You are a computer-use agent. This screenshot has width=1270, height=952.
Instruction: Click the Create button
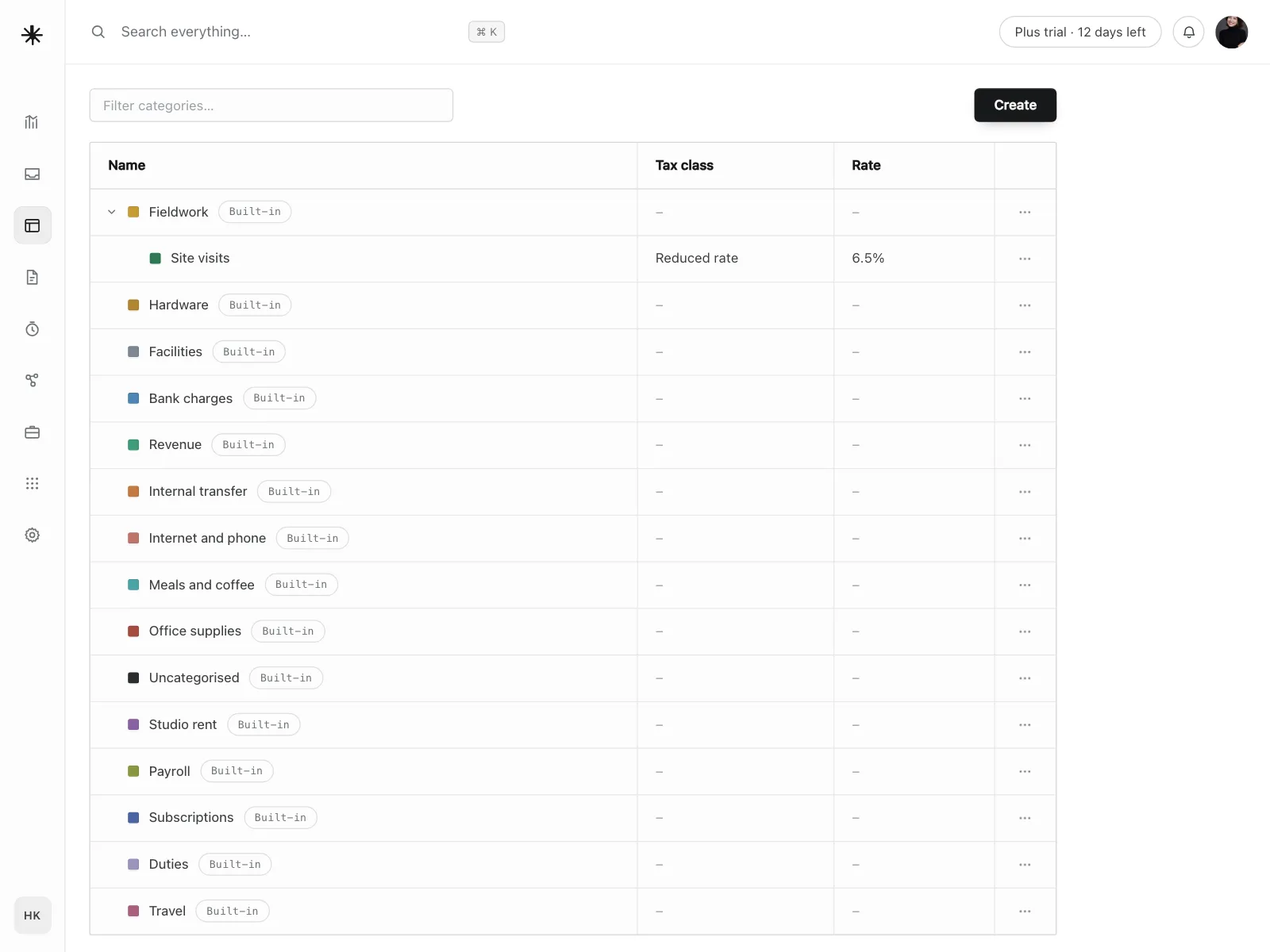[x=1015, y=105]
